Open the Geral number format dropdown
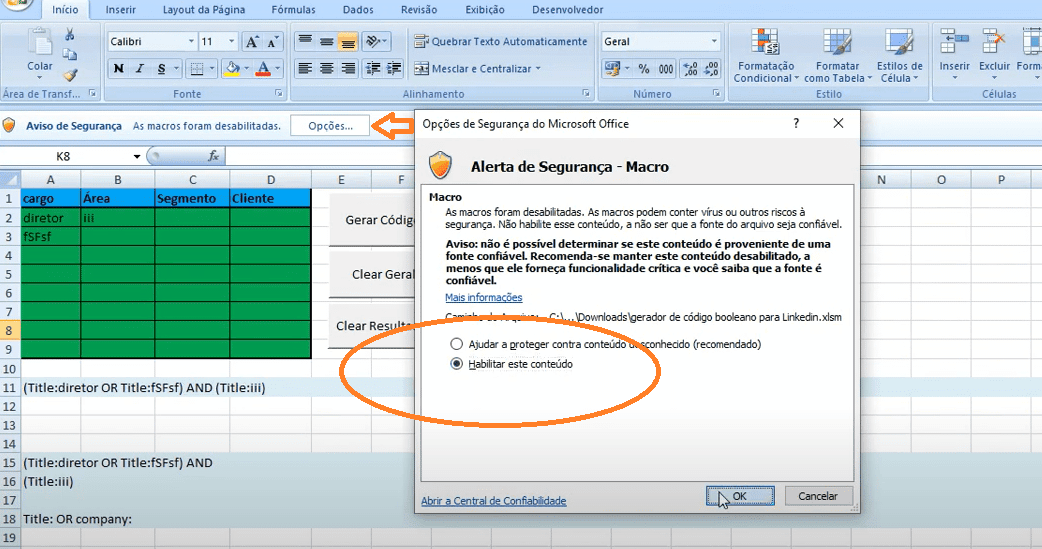Image resolution: width=1042 pixels, height=549 pixels. point(714,41)
